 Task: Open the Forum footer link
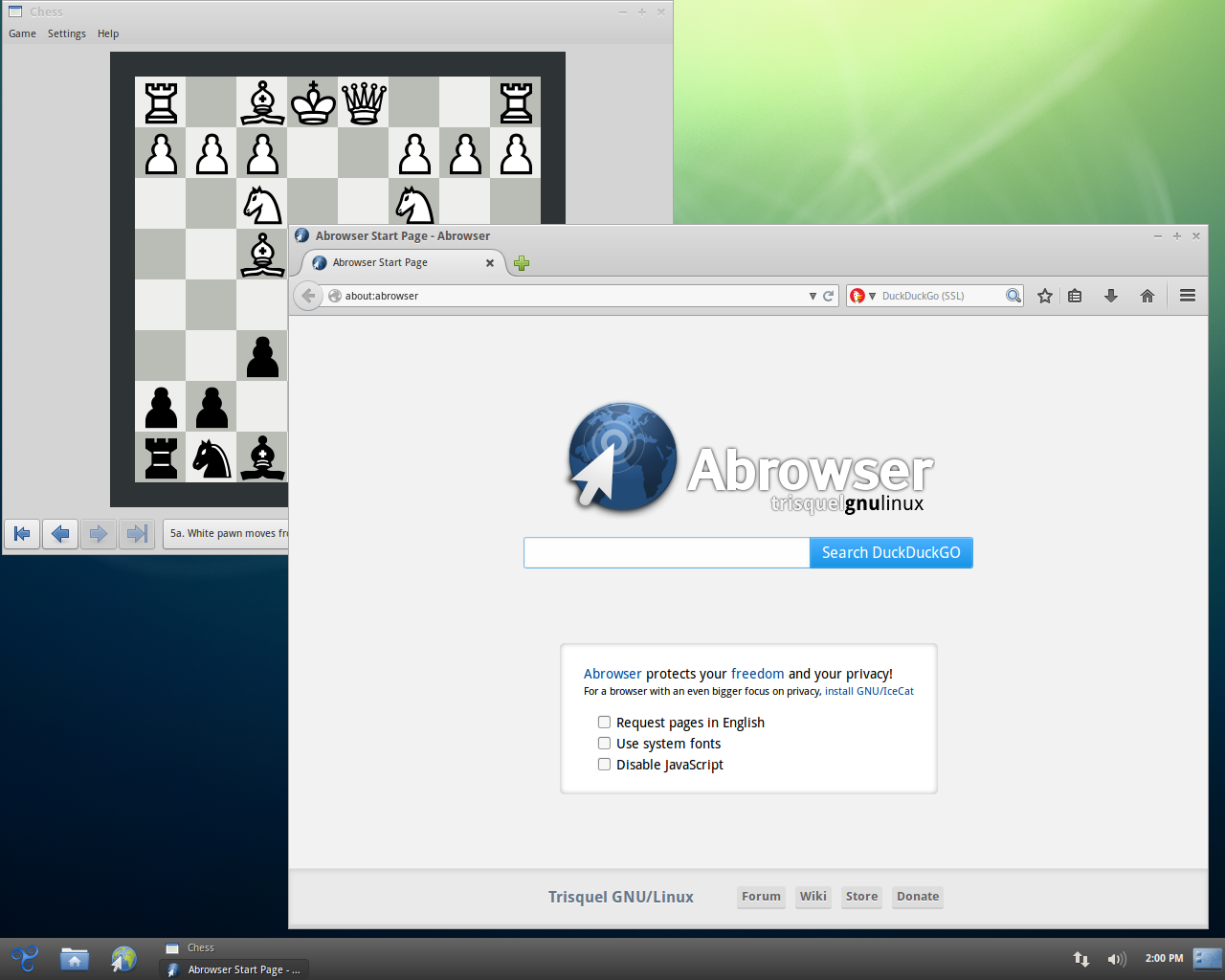pos(761,897)
